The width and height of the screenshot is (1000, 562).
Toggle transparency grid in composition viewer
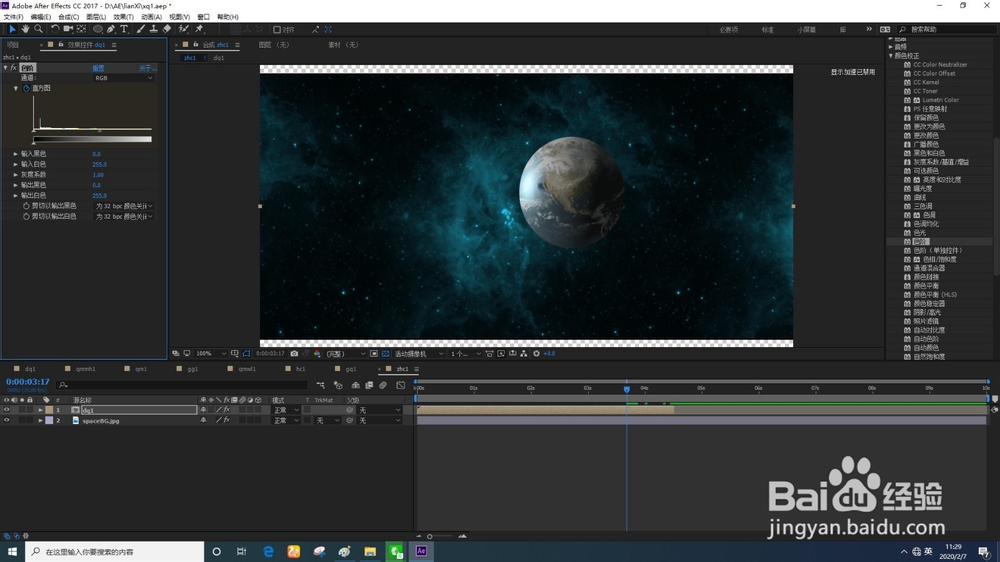(385, 353)
